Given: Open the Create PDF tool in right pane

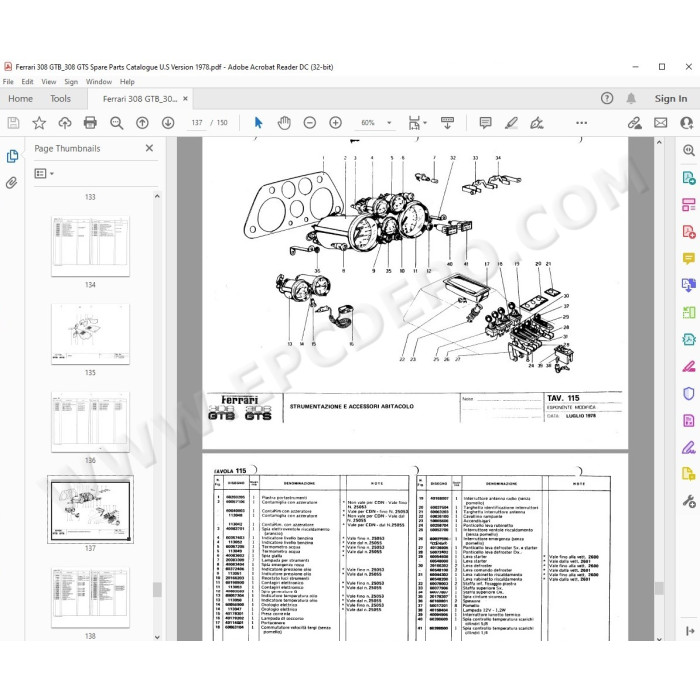Looking at the screenshot, I should [689, 232].
